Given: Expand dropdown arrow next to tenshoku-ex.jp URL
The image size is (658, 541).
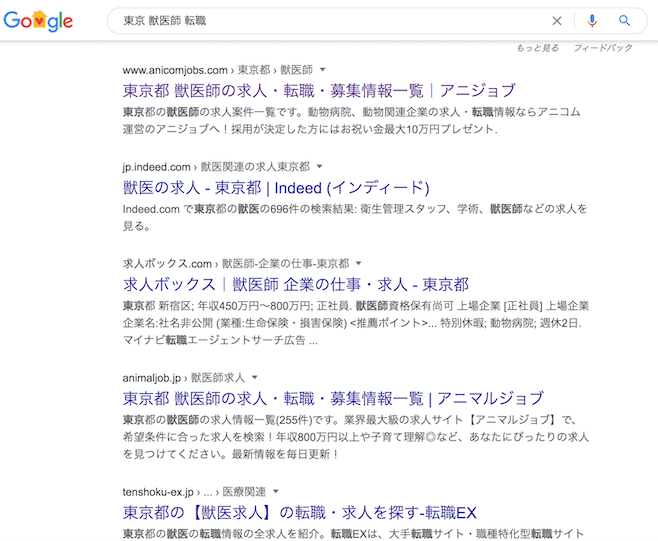Looking at the screenshot, I should [x=276, y=491].
